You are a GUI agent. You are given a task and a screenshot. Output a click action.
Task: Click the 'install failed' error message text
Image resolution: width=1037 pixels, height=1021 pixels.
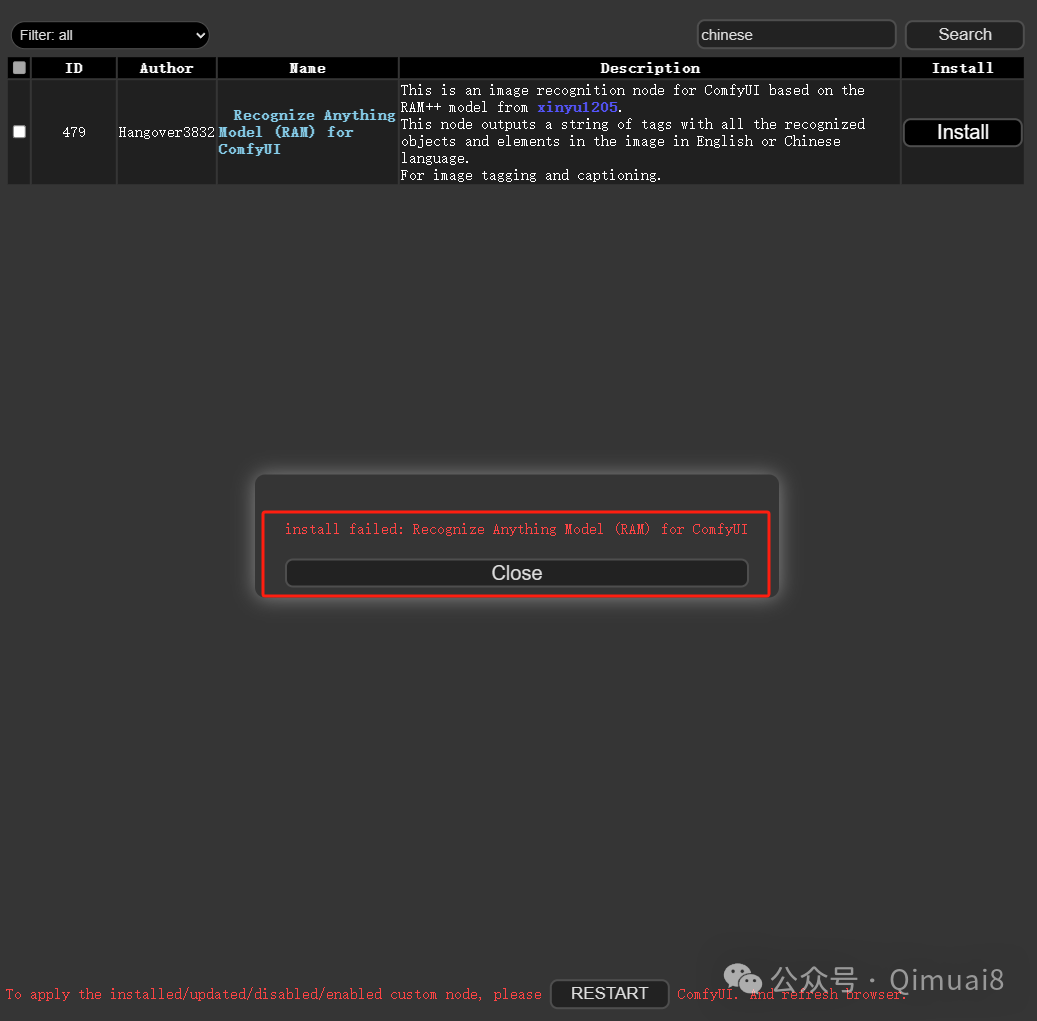tap(516, 529)
